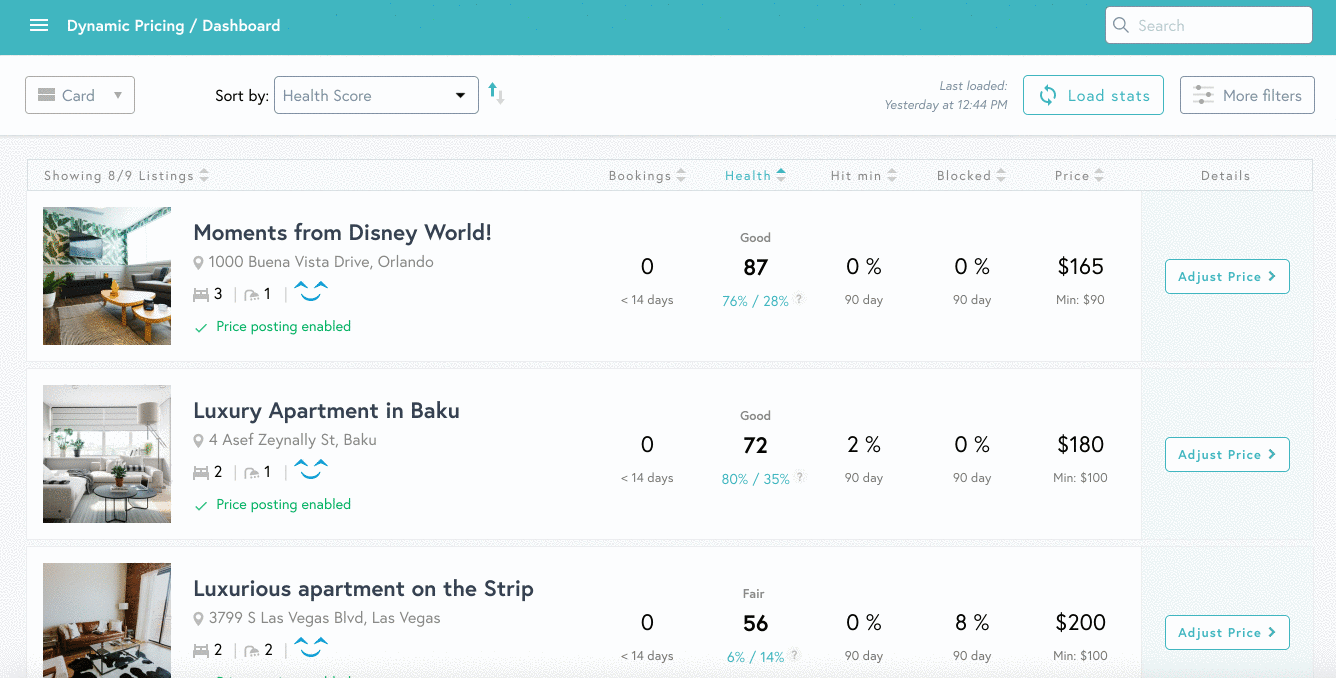Image resolution: width=1336 pixels, height=678 pixels.
Task: Click the health score 56
Action: coord(755,623)
